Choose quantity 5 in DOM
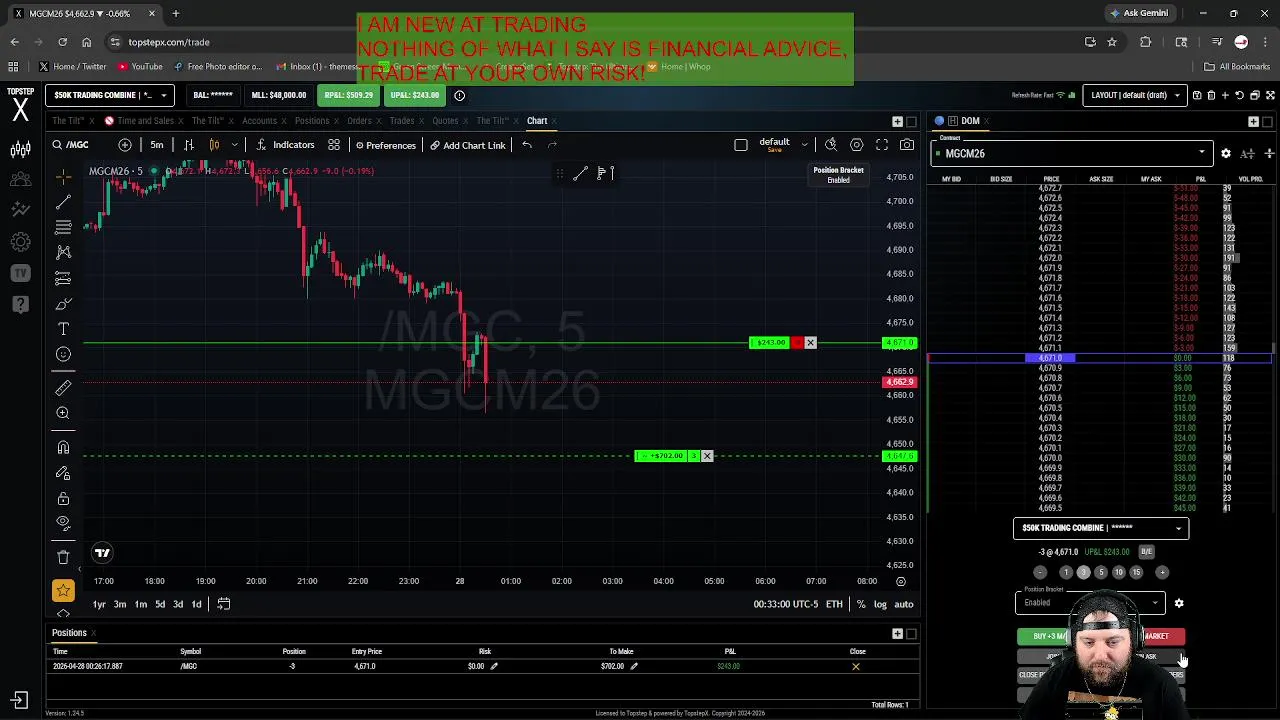The image size is (1280, 720). pos(1101,572)
